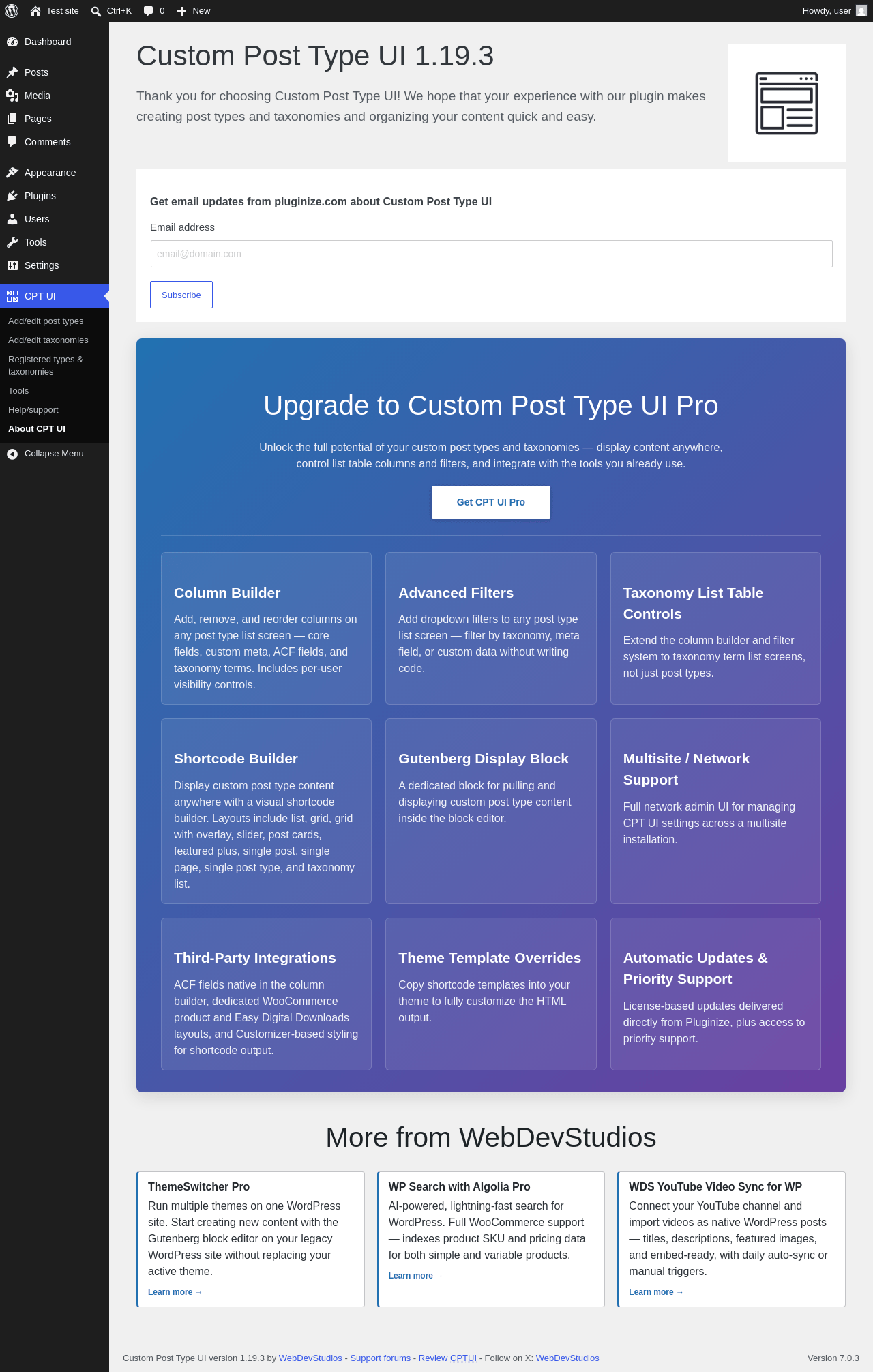
Task: Click the Plugins plug icon
Action: coord(12,196)
